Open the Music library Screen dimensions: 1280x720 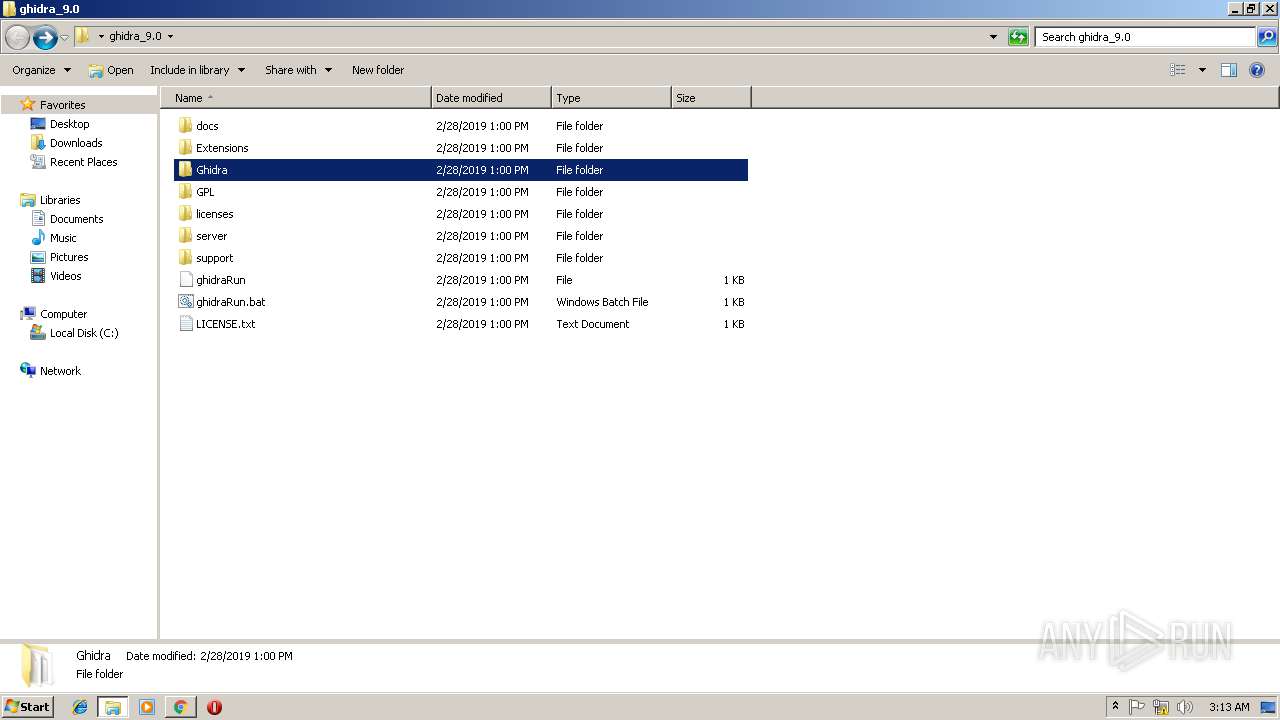tap(63, 238)
